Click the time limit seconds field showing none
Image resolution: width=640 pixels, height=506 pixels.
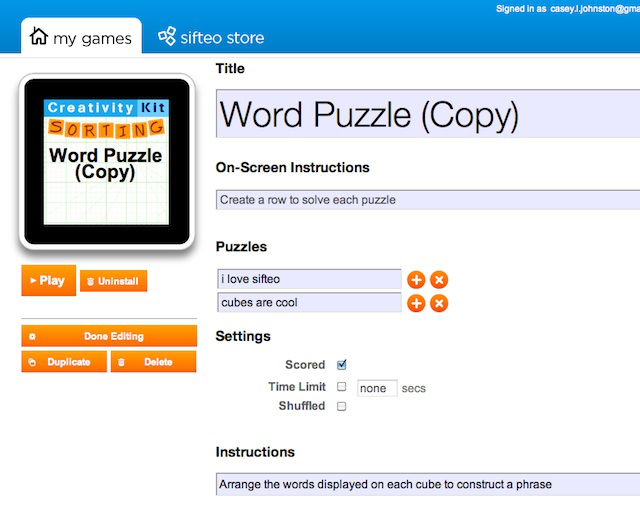377,388
